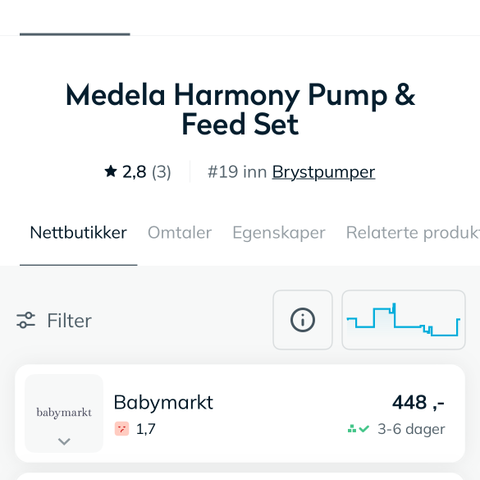Screen dimensions: 480x480
Task: Open the Egenskaper tab
Action: (279, 232)
